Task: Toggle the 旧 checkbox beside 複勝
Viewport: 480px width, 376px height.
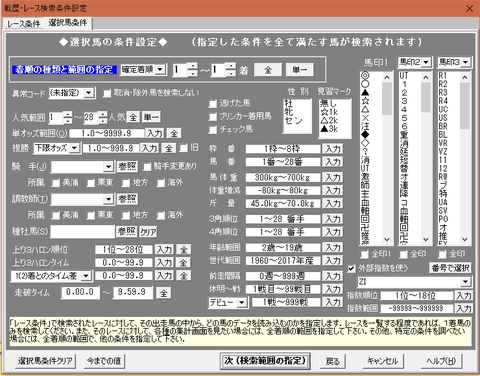Action: [x=183, y=148]
